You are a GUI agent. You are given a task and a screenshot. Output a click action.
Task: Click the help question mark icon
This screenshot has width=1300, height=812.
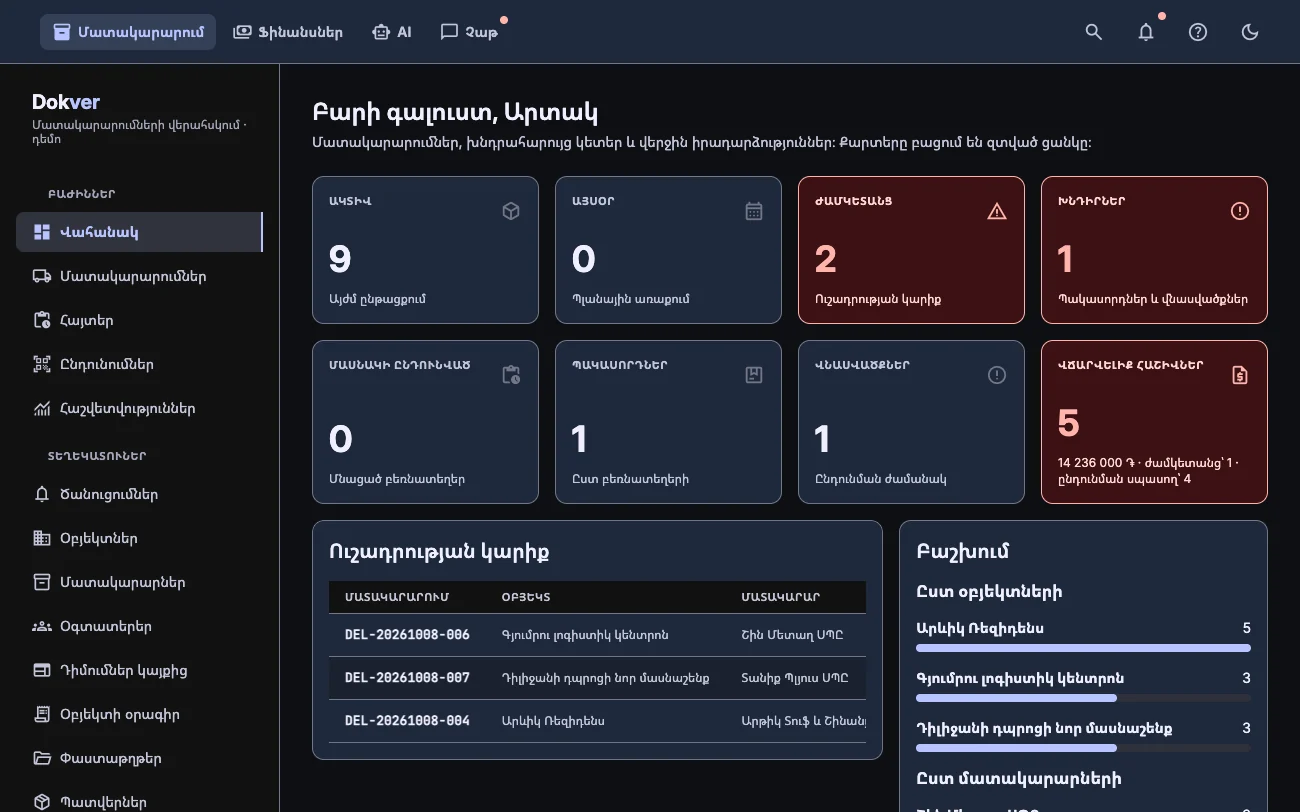[1198, 32]
